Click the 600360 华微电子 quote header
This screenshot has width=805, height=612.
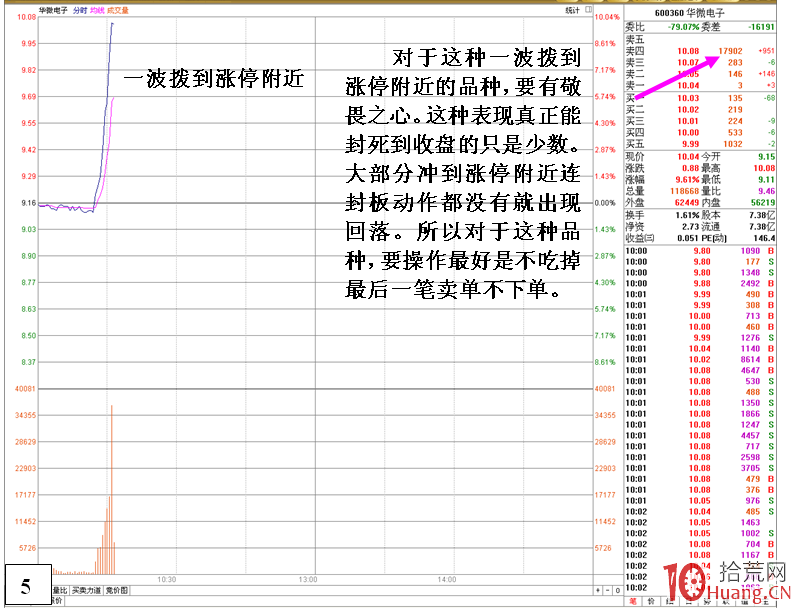(x=689, y=12)
